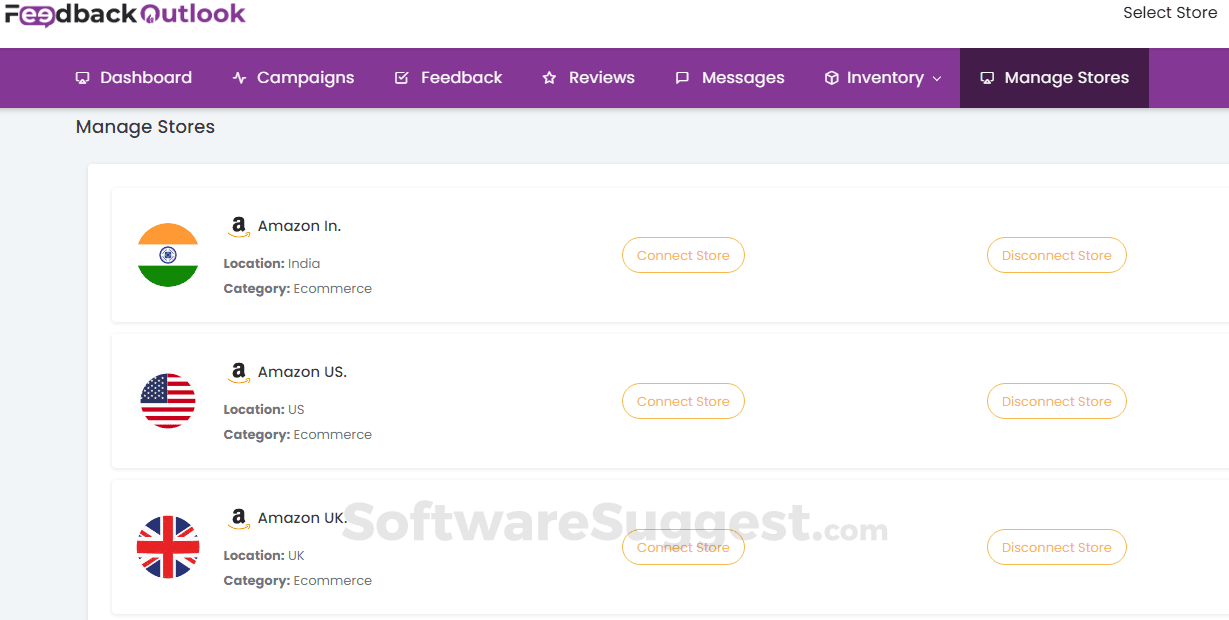Select the Campaigns waveform icon
Viewport: 1229px width, 620px height.
tap(240, 77)
